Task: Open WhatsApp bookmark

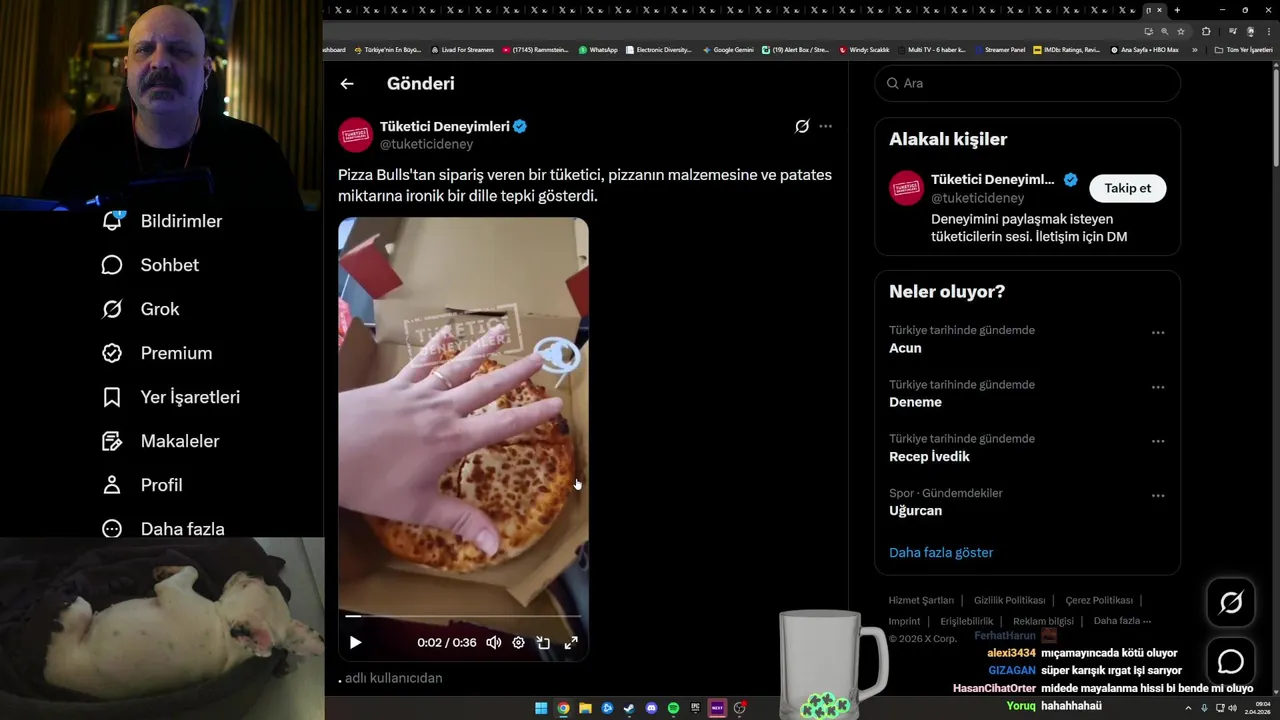Action: 598,49
